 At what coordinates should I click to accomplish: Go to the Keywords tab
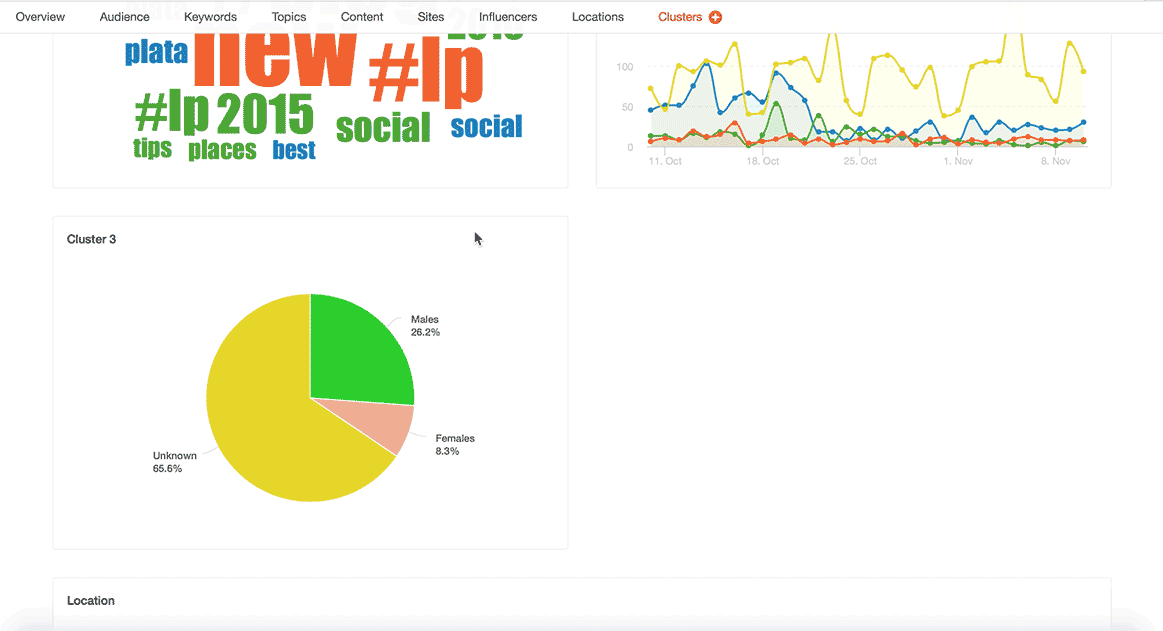click(x=210, y=17)
